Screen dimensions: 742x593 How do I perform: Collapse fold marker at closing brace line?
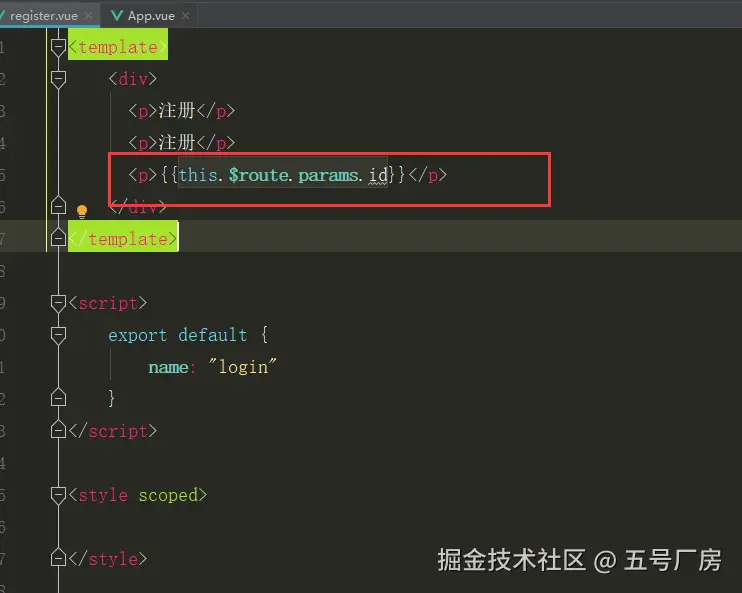coord(58,398)
